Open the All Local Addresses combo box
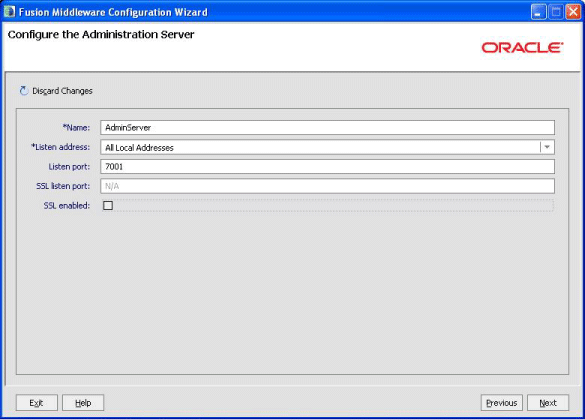 [x=327, y=147]
